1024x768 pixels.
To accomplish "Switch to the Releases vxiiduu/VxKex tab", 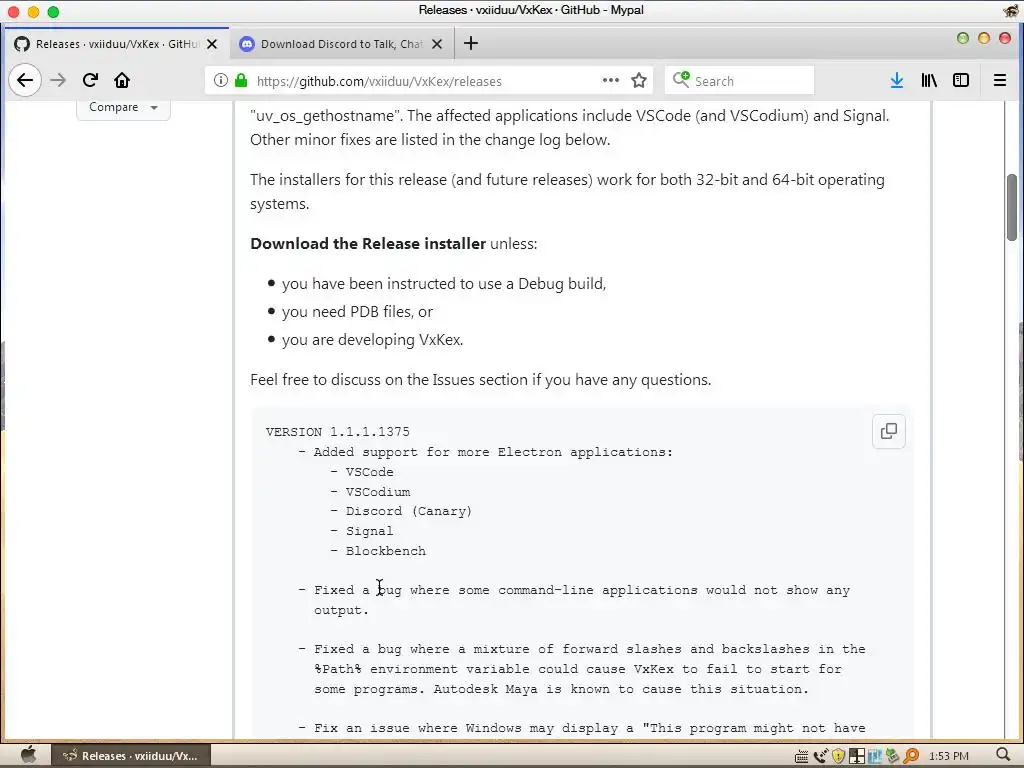I will tap(116, 44).
